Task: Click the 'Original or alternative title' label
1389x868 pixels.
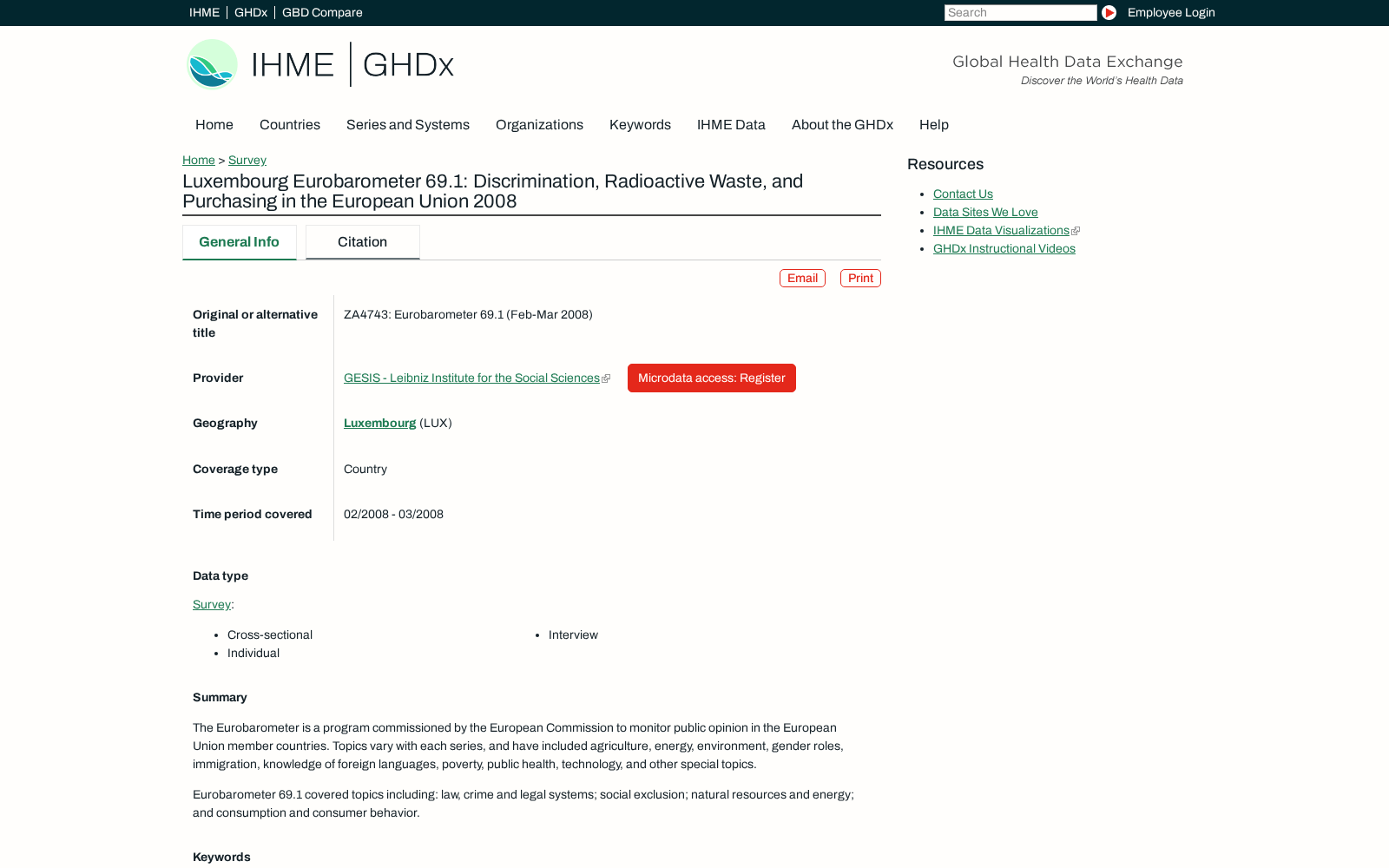Action: [255, 324]
